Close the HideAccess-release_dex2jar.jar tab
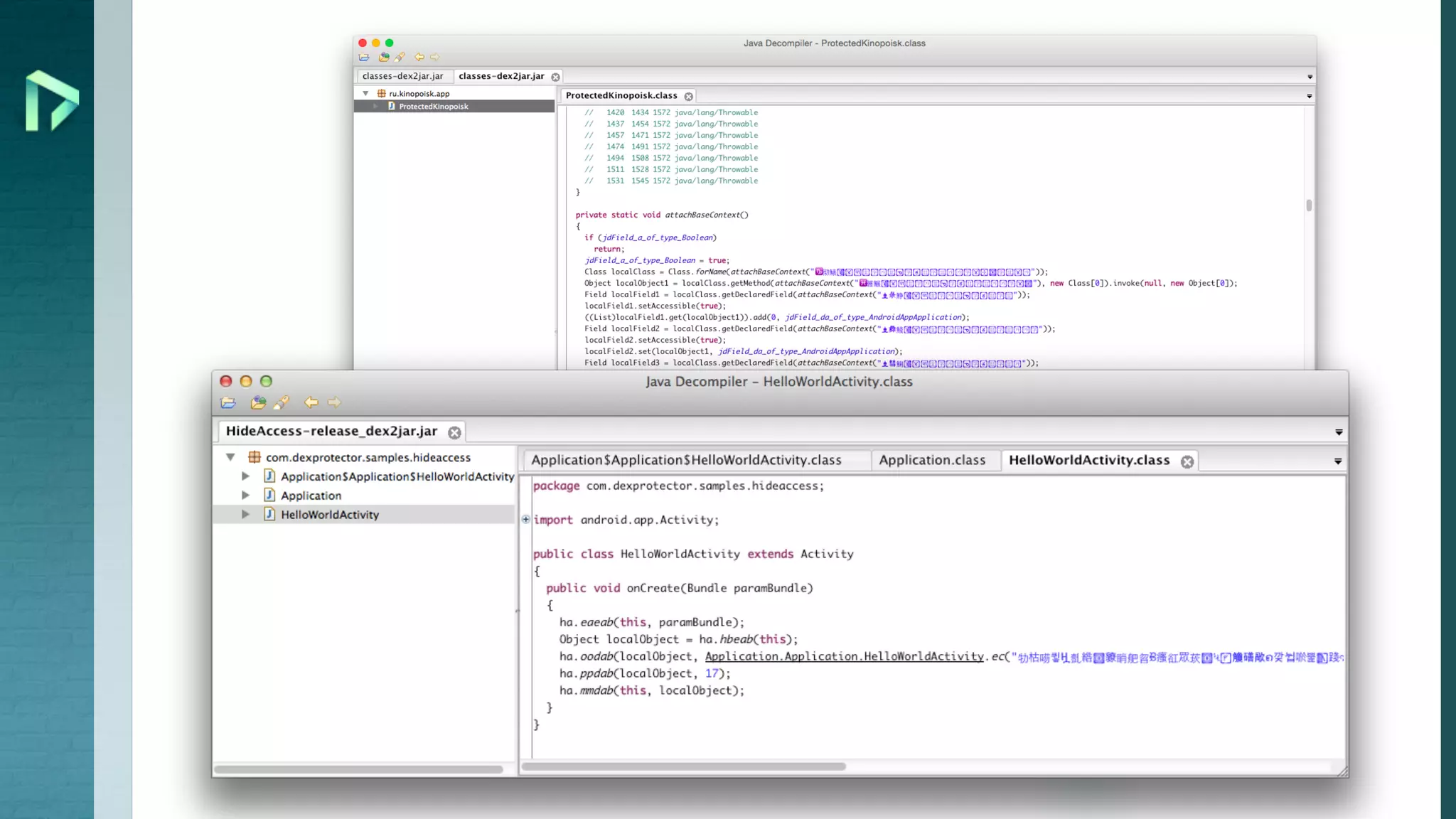The width and height of the screenshot is (1456, 819). 454,432
